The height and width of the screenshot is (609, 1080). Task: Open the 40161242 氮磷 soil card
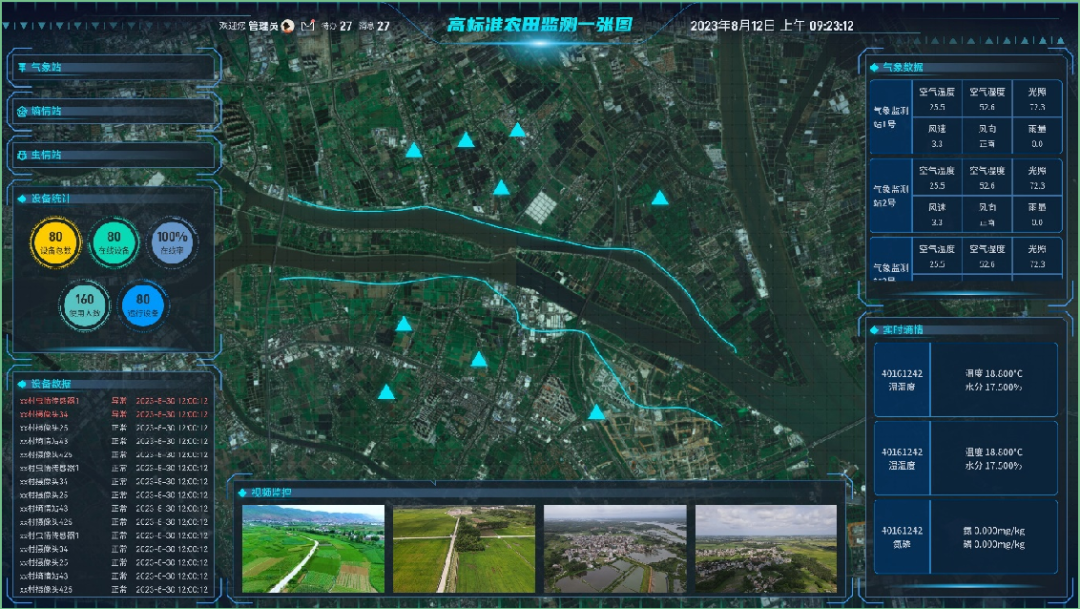point(965,537)
